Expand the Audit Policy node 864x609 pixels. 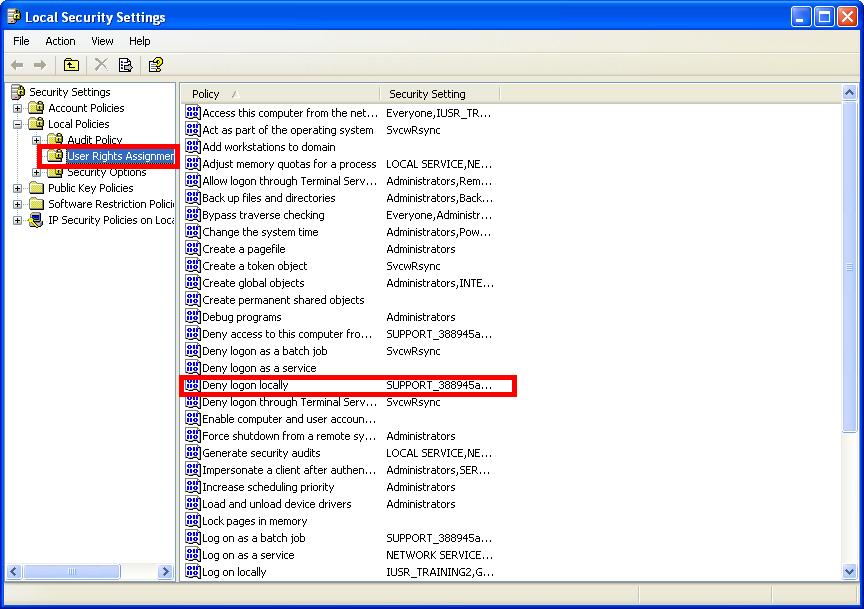click(x=36, y=140)
